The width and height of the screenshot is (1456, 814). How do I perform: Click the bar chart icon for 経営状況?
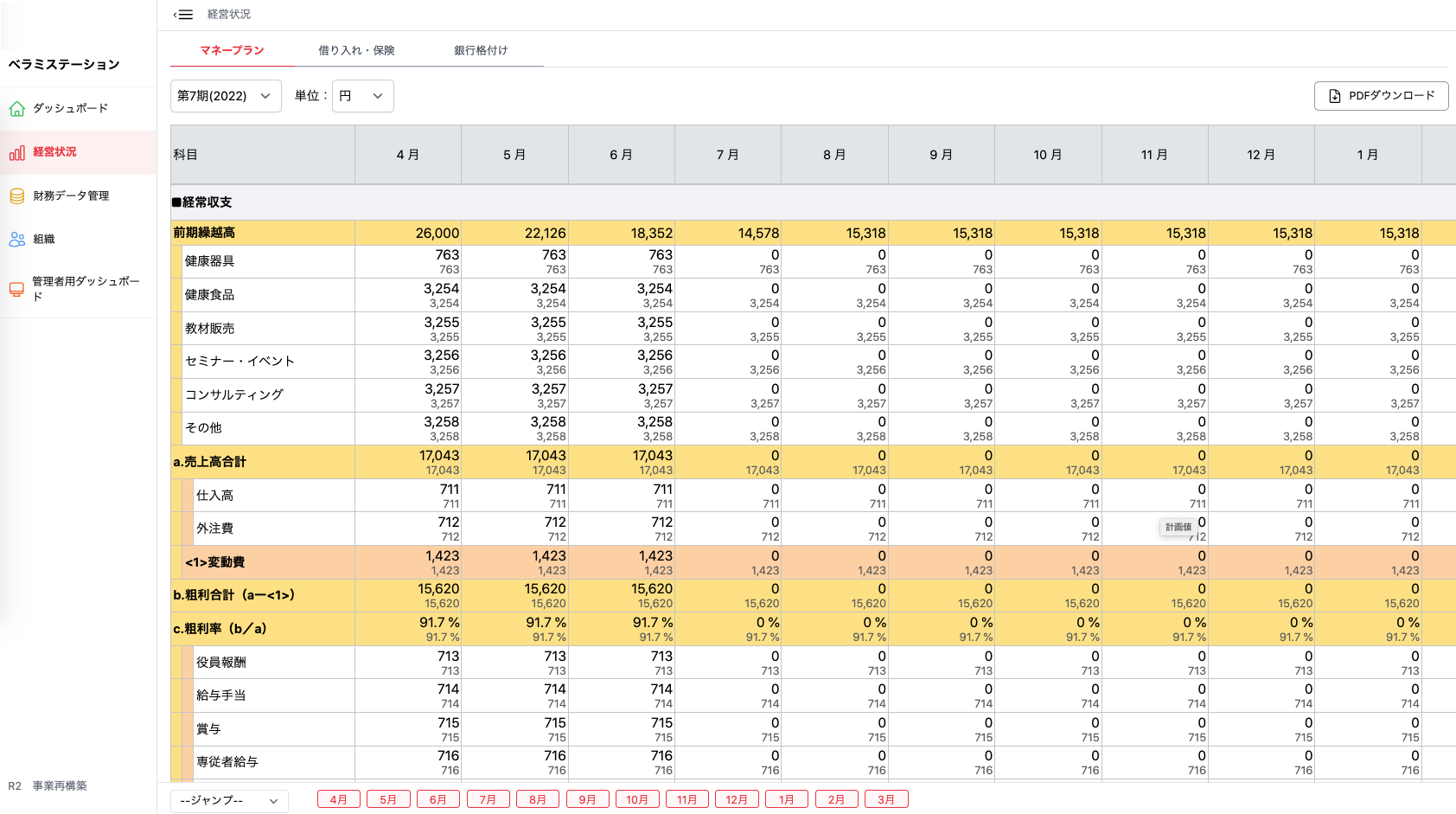(x=17, y=152)
